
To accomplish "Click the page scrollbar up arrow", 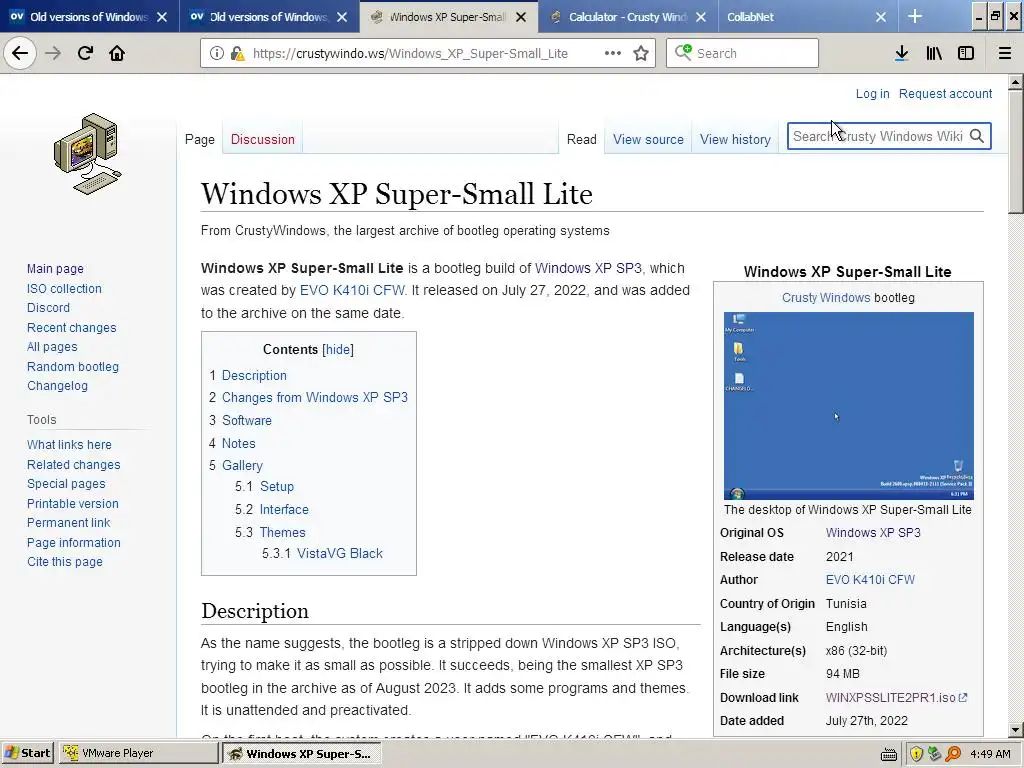I will coord(1016,83).
